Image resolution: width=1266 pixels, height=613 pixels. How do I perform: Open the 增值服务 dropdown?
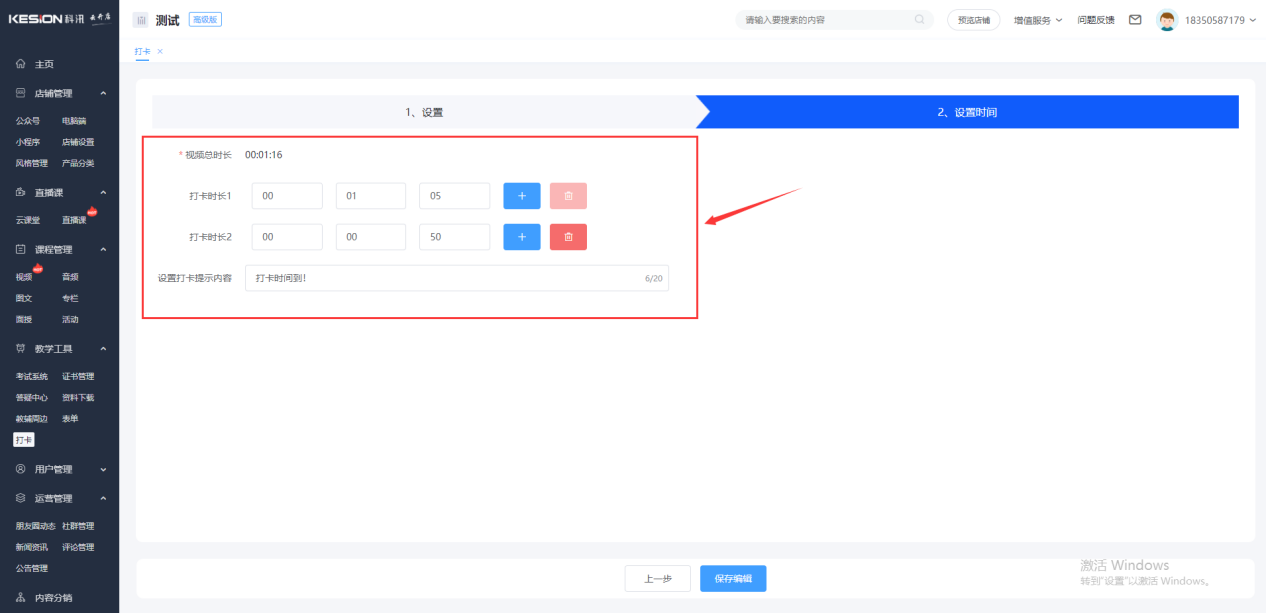[1037, 20]
